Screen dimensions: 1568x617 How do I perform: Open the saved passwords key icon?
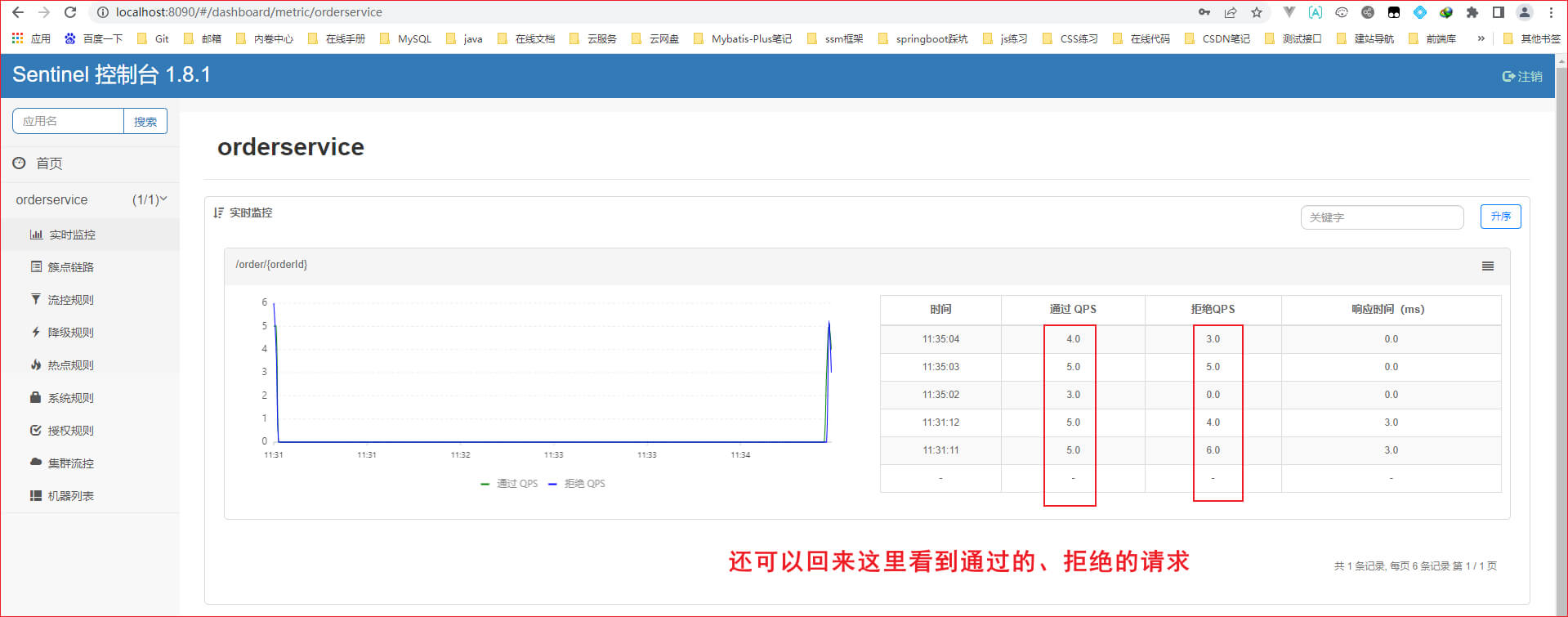click(x=1204, y=12)
